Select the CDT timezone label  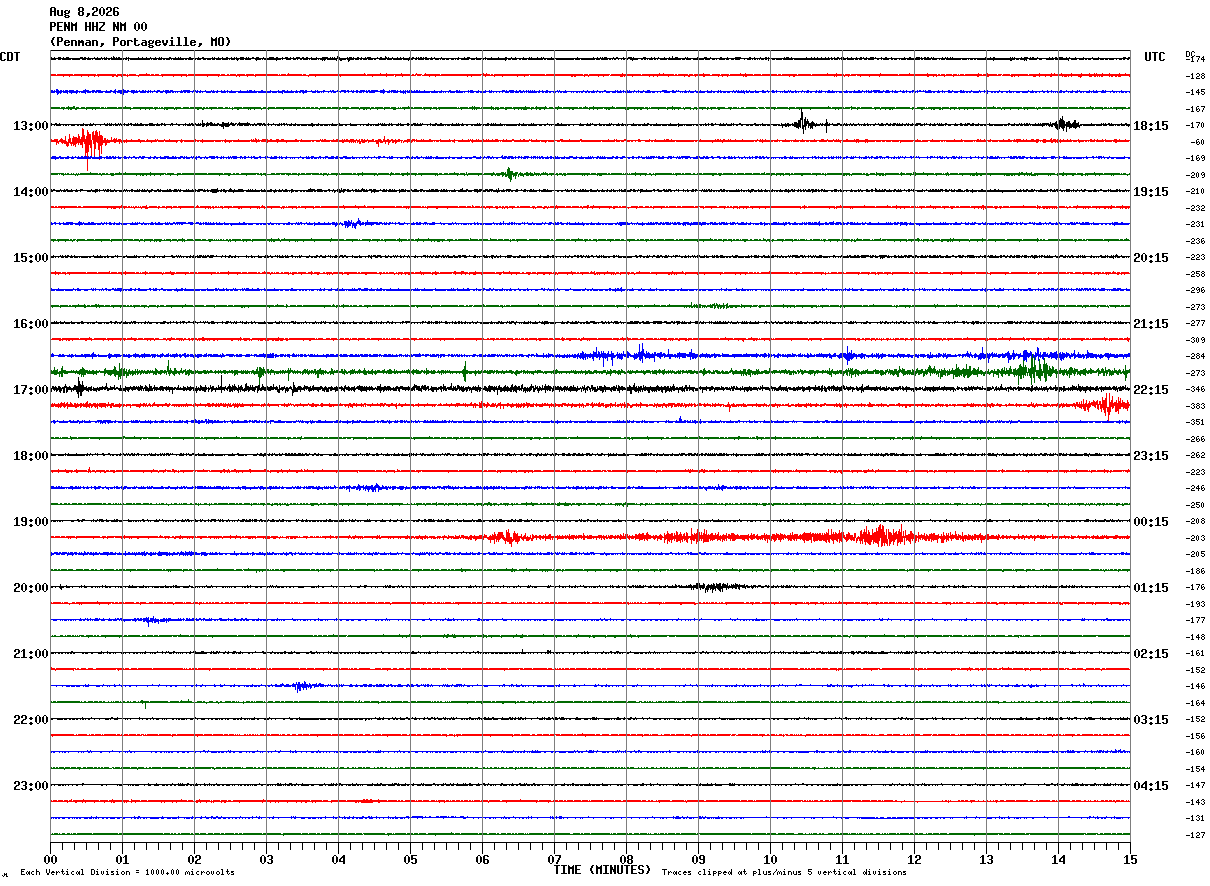click(x=10, y=57)
